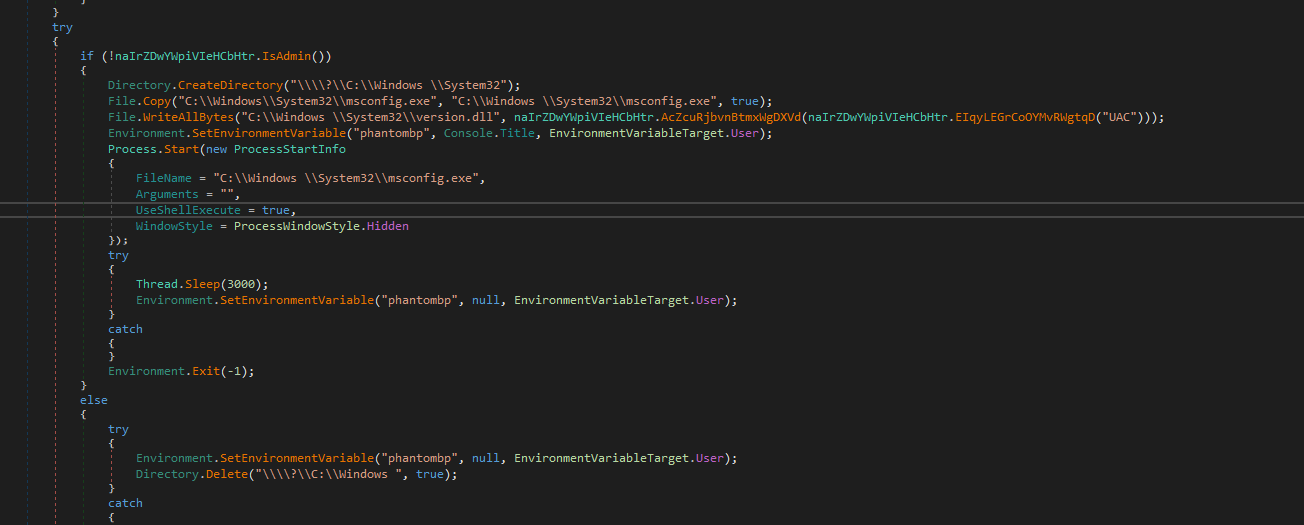Click the catch keyword directly above Environment.Exit
This screenshot has width=1304, height=525.
[x=125, y=329]
